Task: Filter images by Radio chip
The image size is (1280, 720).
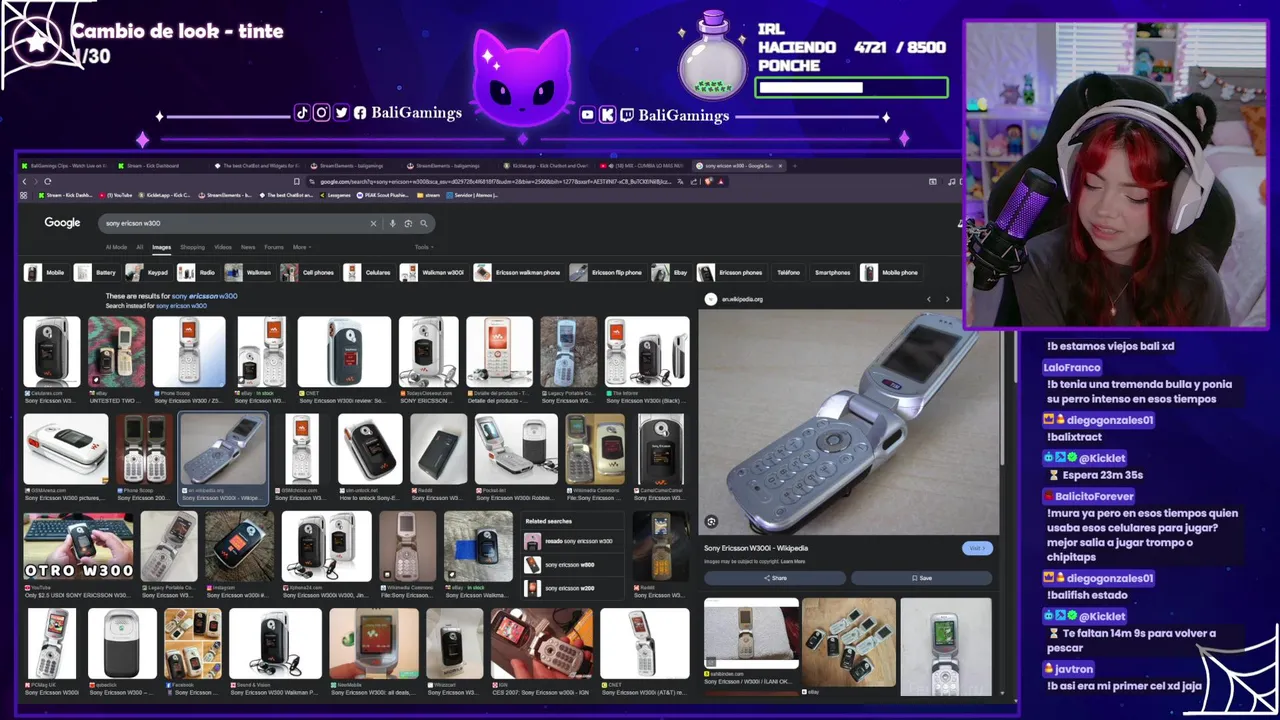Action: [198, 272]
